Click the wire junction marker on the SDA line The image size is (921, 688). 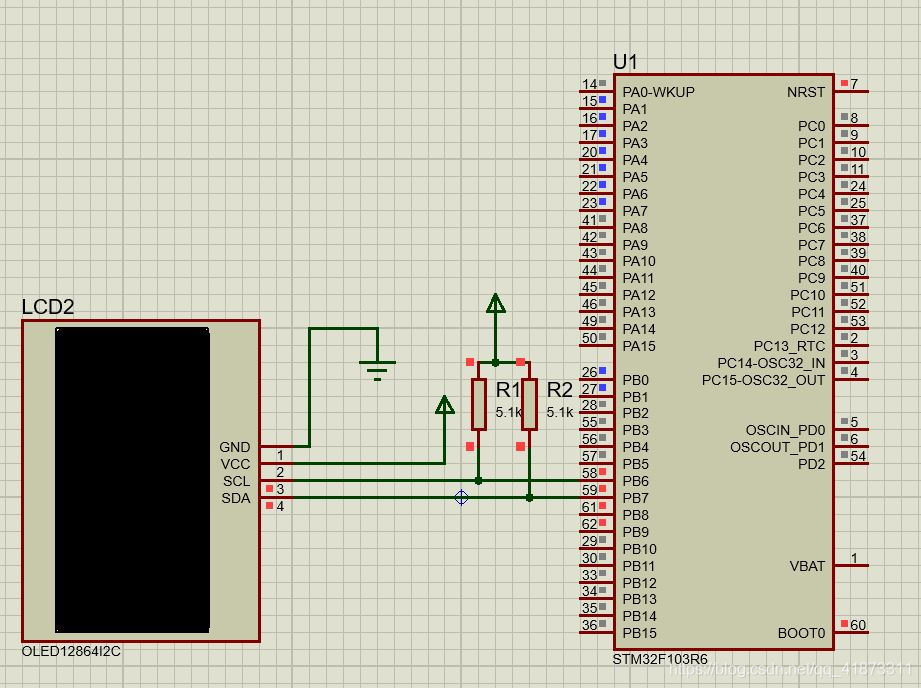click(461, 497)
